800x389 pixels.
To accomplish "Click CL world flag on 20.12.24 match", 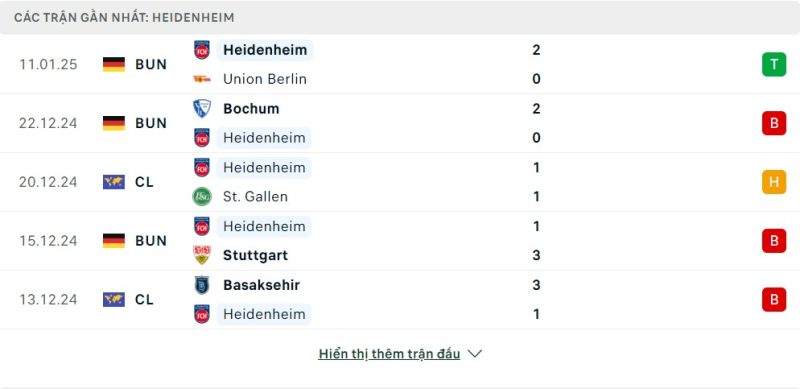I will pyautogui.click(x=114, y=182).
